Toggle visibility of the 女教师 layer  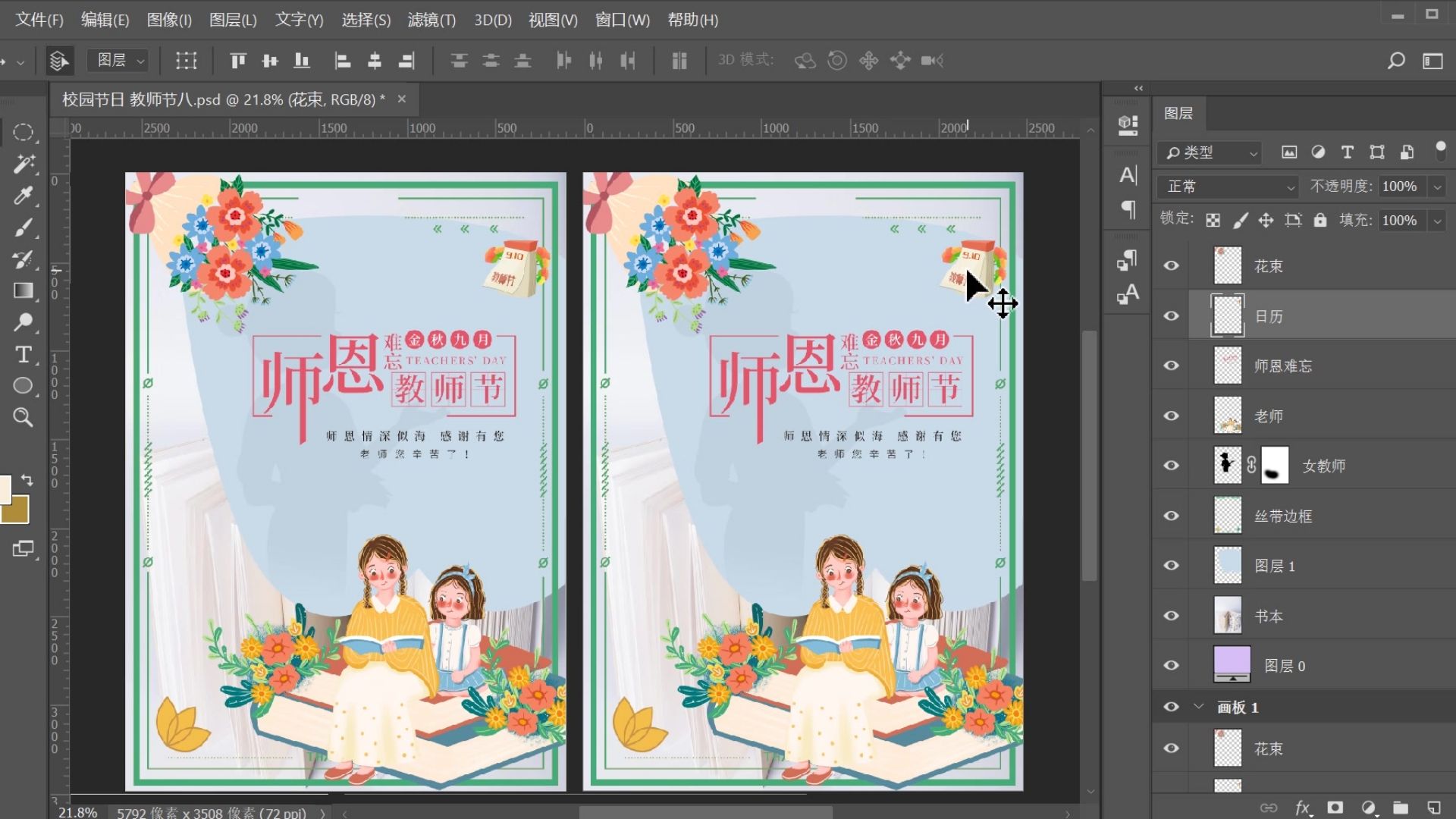pos(1171,465)
